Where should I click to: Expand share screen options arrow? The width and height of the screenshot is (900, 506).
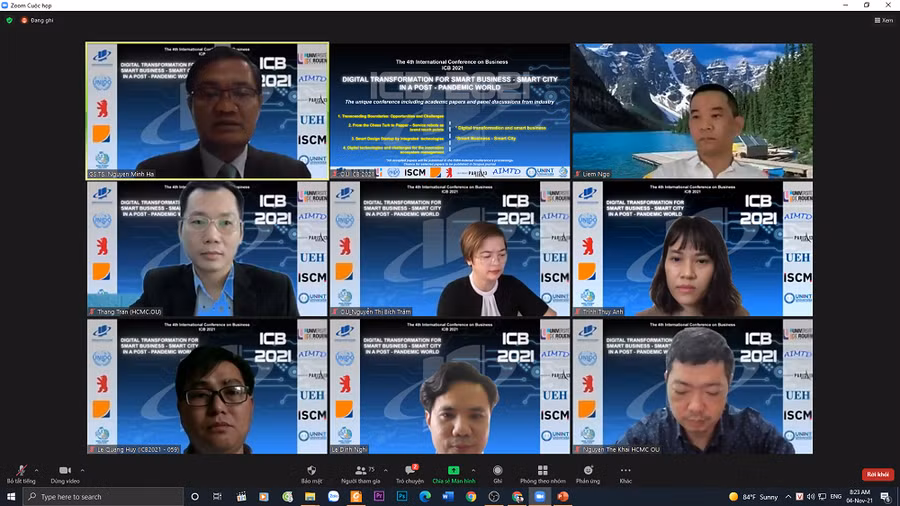tap(474, 470)
